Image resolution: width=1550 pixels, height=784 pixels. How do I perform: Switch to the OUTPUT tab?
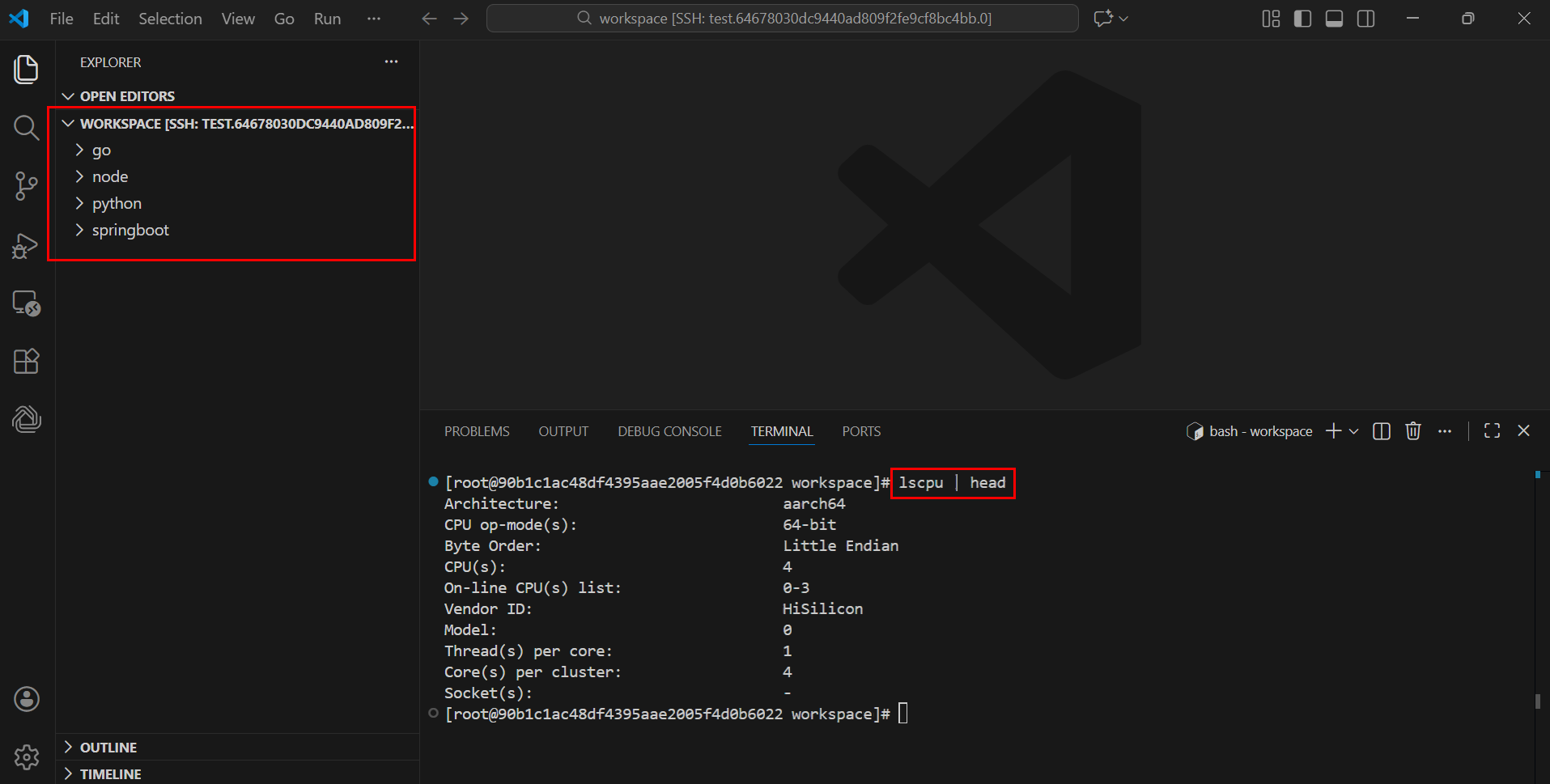coord(563,431)
